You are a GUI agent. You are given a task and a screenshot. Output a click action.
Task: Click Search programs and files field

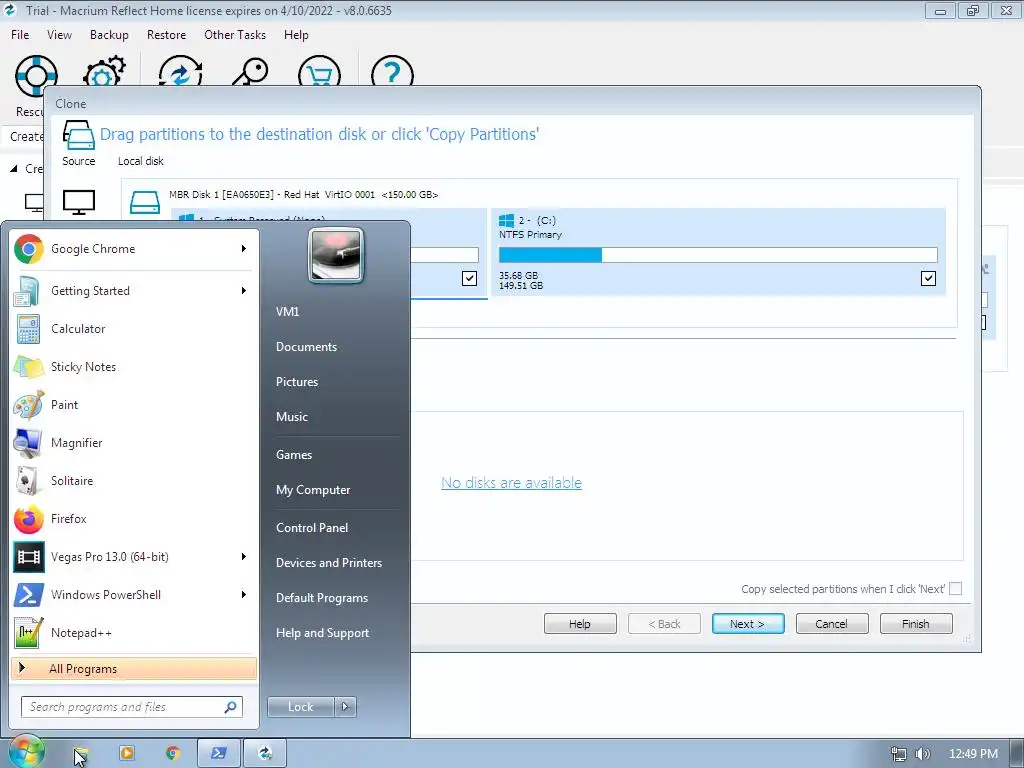[x=132, y=707]
